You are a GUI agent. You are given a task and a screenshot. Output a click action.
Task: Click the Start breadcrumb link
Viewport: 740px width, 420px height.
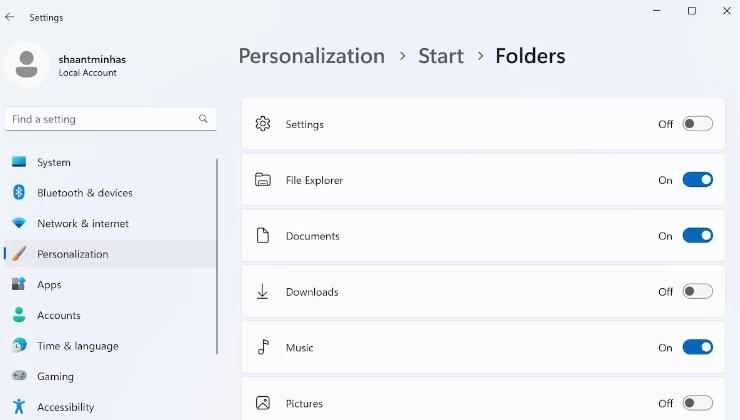[441, 56]
